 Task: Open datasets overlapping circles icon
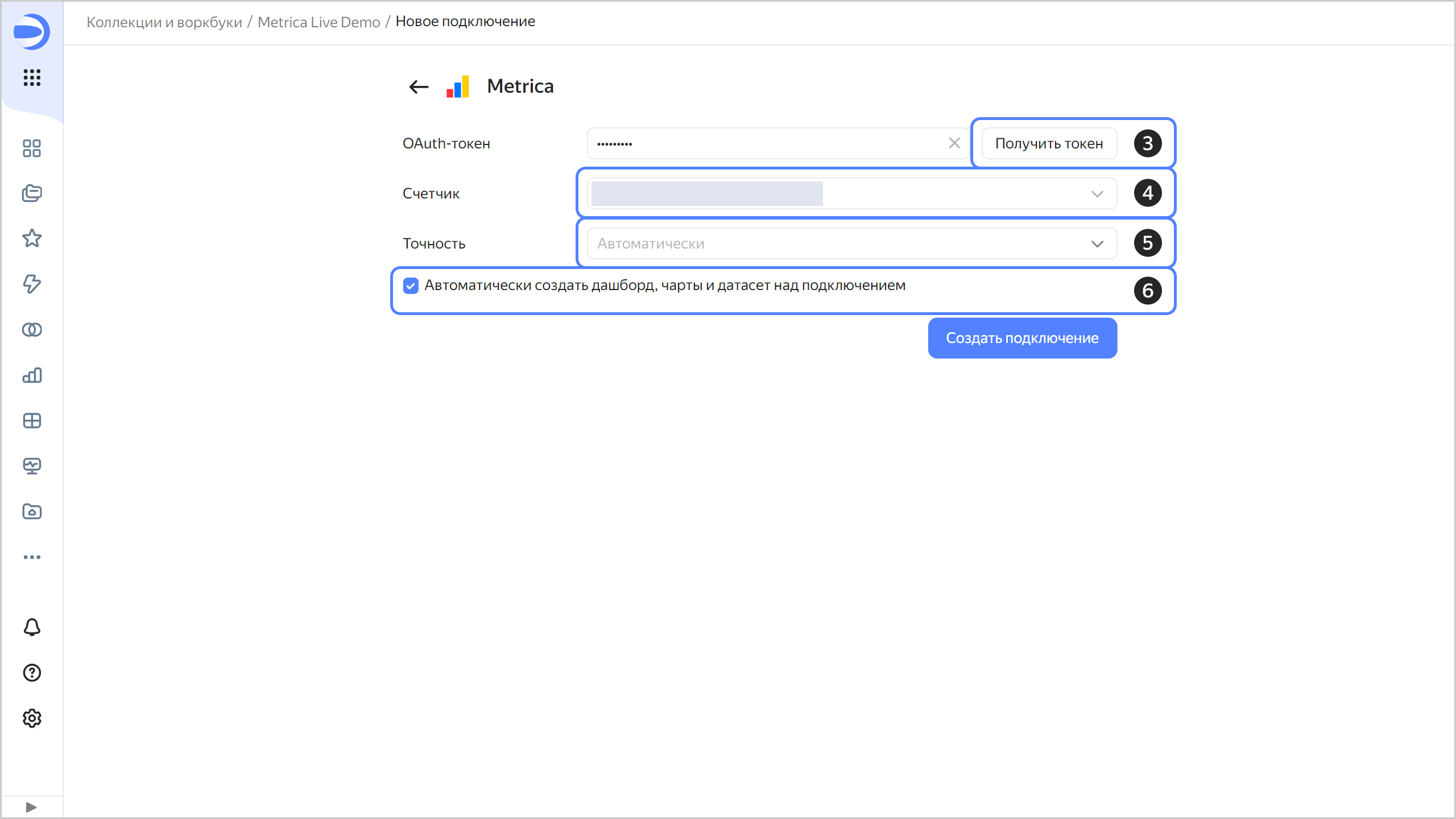pyautogui.click(x=32, y=330)
